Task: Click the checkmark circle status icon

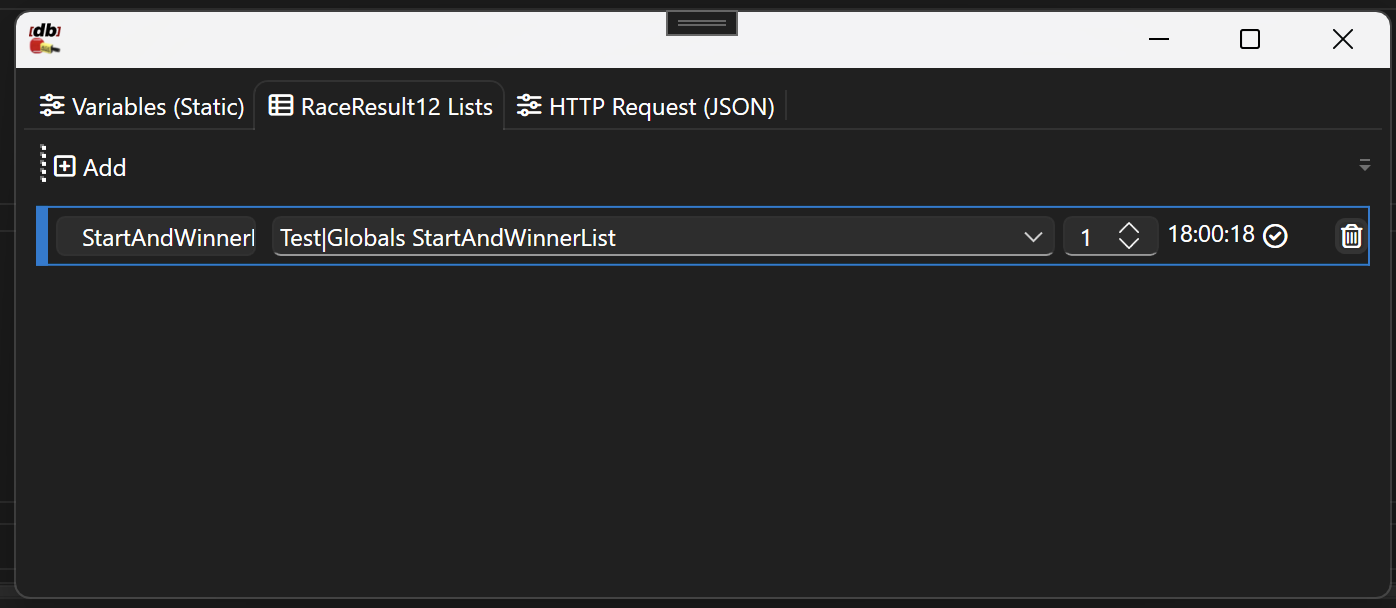Action: [1275, 236]
